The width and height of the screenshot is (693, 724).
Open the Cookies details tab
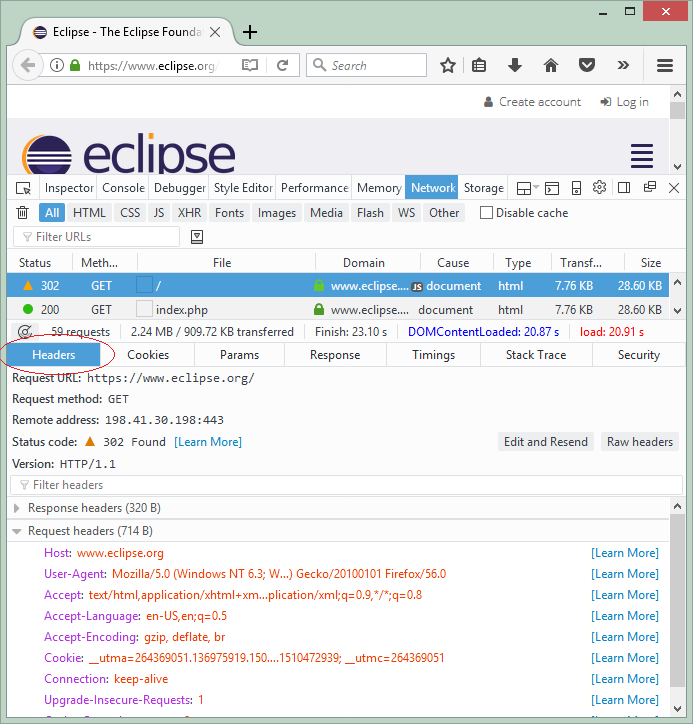point(148,355)
